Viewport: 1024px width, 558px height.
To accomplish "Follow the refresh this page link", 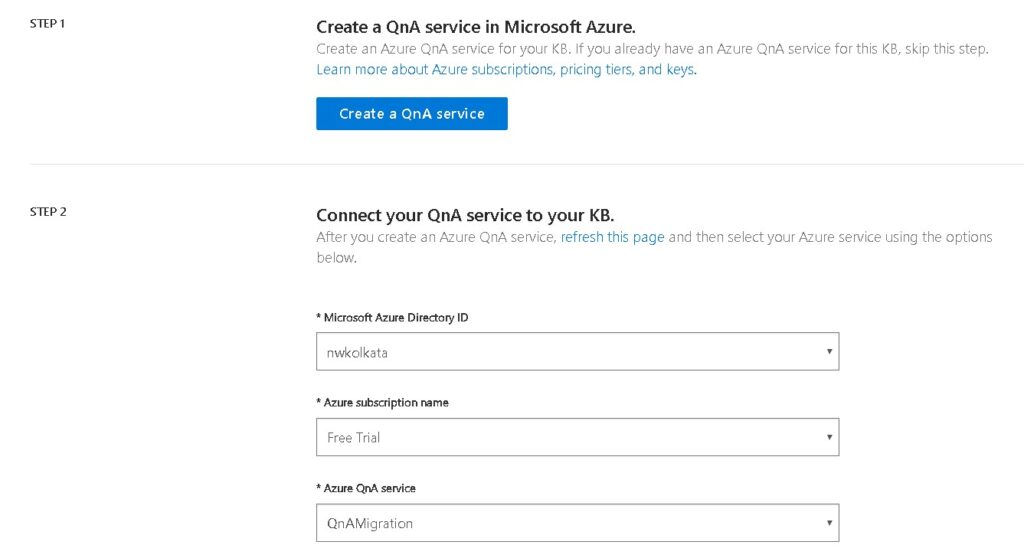I will point(612,237).
